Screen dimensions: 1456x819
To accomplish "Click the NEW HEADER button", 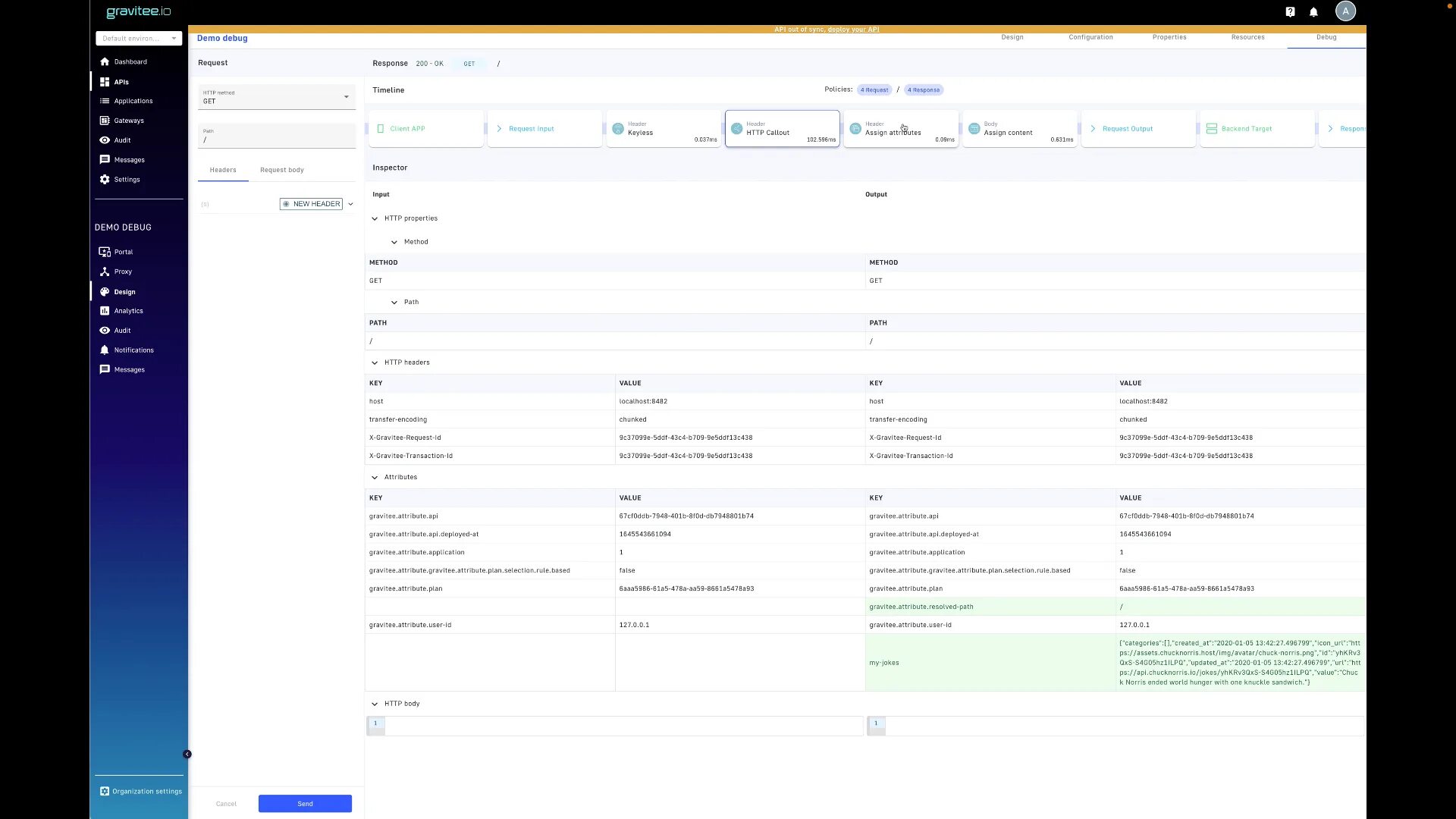I will (311, 204).
